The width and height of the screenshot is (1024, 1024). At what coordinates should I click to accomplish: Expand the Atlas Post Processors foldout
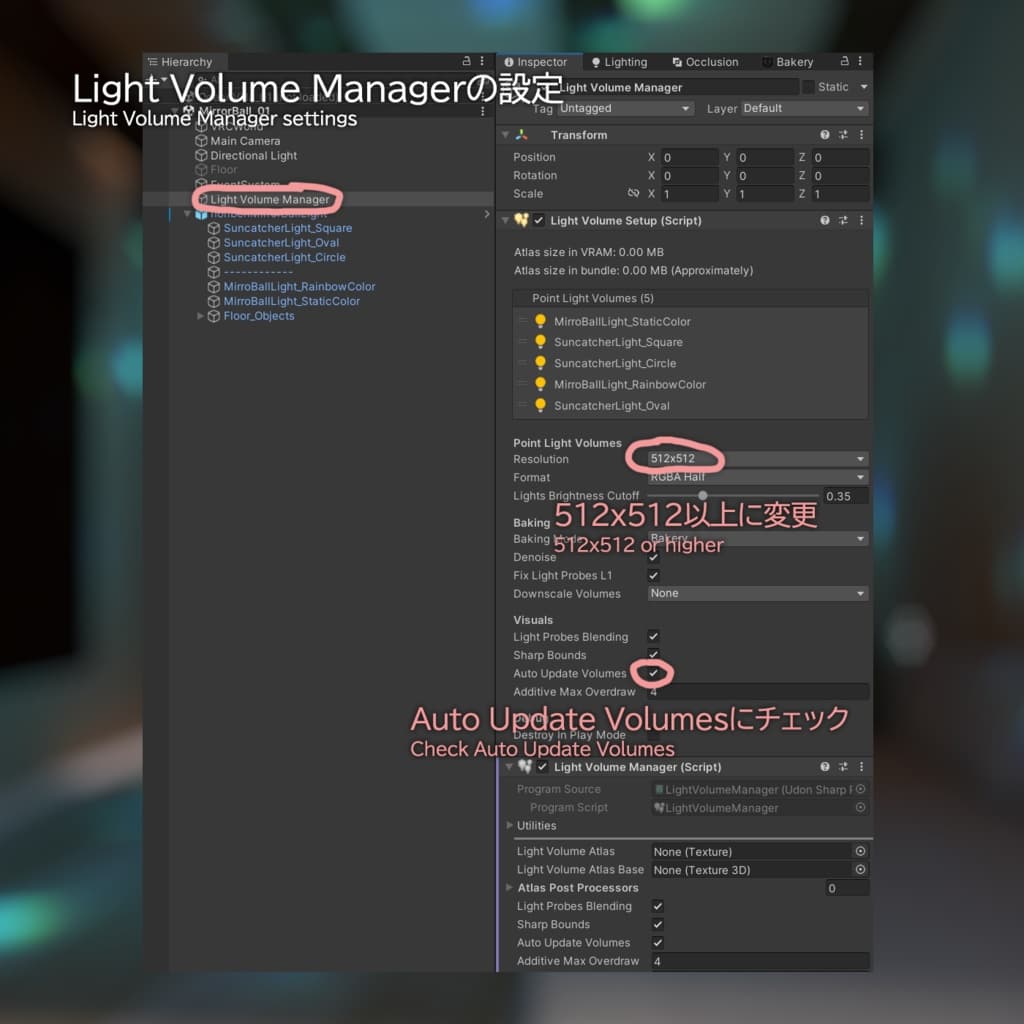(509, 888)
